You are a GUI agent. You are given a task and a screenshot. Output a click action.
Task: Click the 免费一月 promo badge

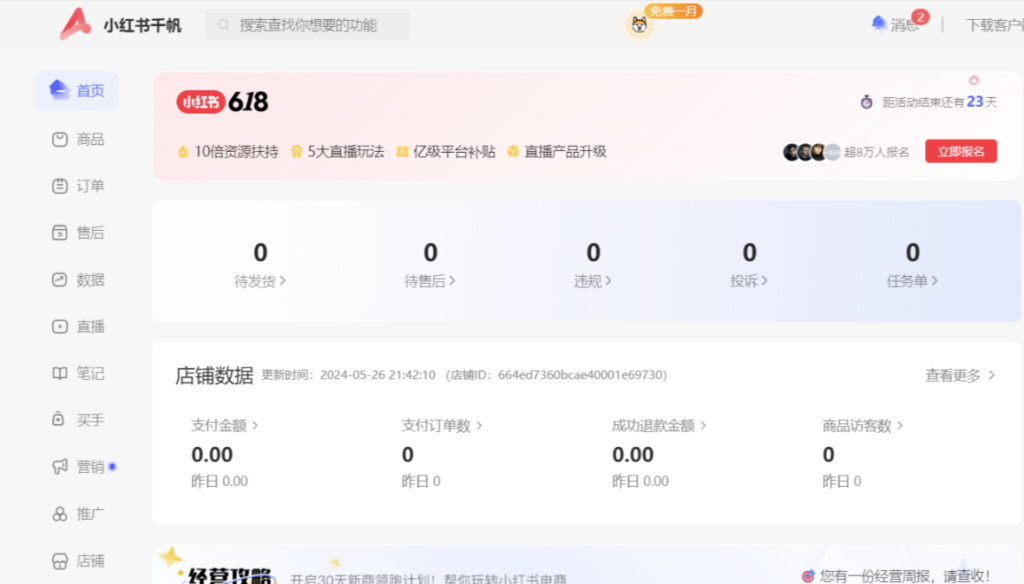(673, 11)
